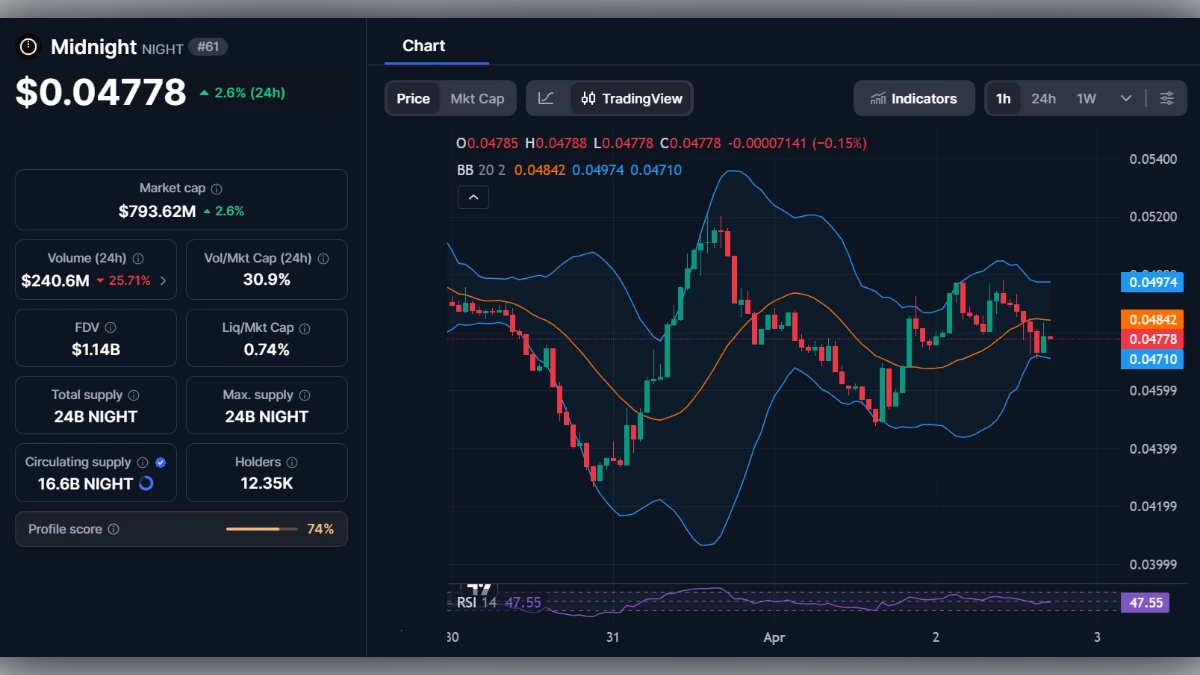The image size is (1200, 675).
Task: Switch to the Chart tab
Action: [x=423, y=45]
